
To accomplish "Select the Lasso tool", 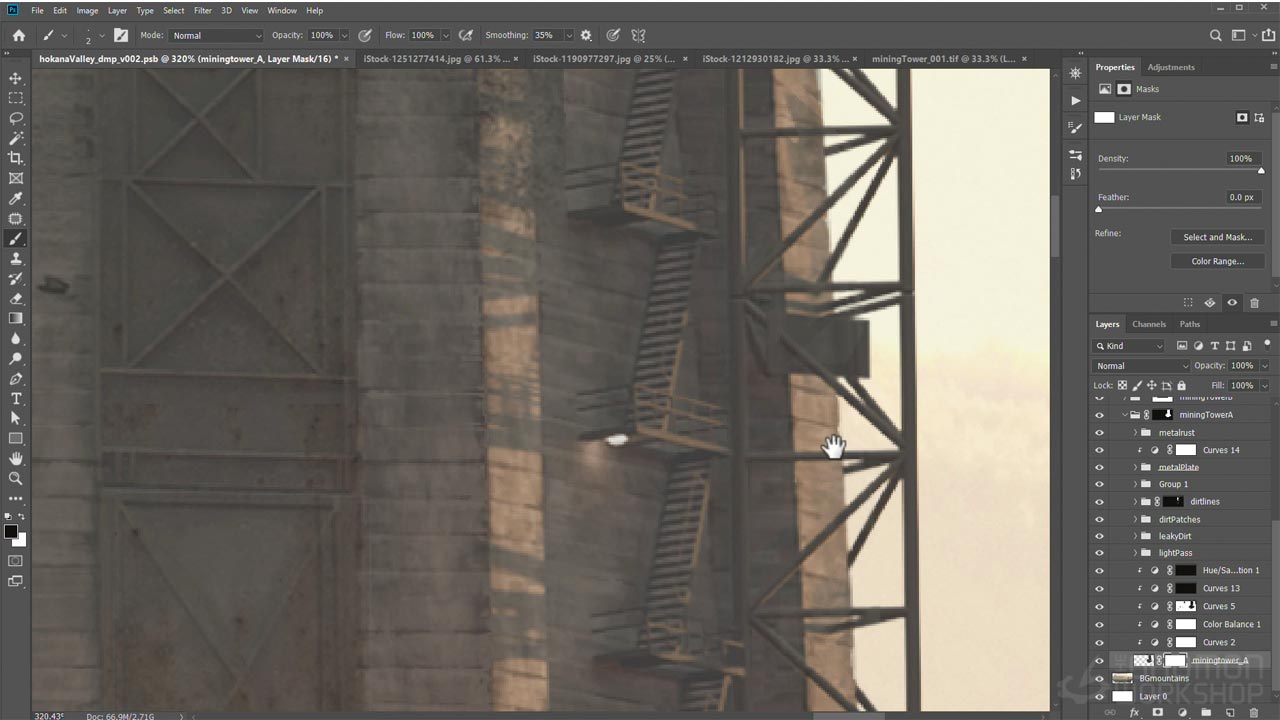I will (16, 118).
